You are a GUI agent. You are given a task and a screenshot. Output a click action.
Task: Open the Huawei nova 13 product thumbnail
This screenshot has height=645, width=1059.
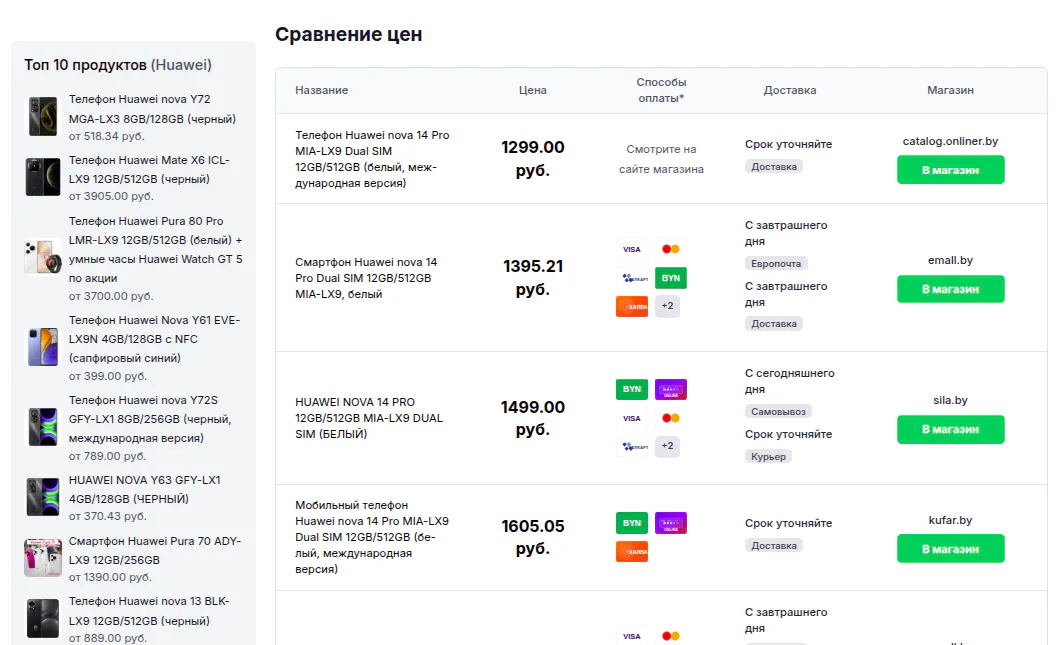pos(43,618)
